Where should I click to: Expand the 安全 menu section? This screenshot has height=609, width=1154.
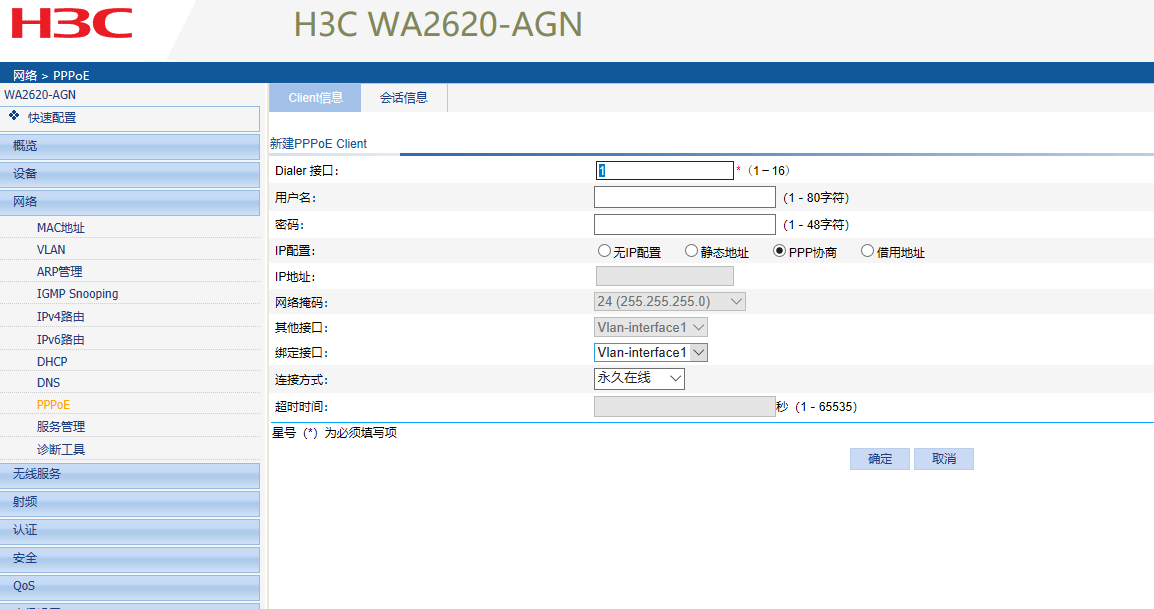click(x=130, y=559)
